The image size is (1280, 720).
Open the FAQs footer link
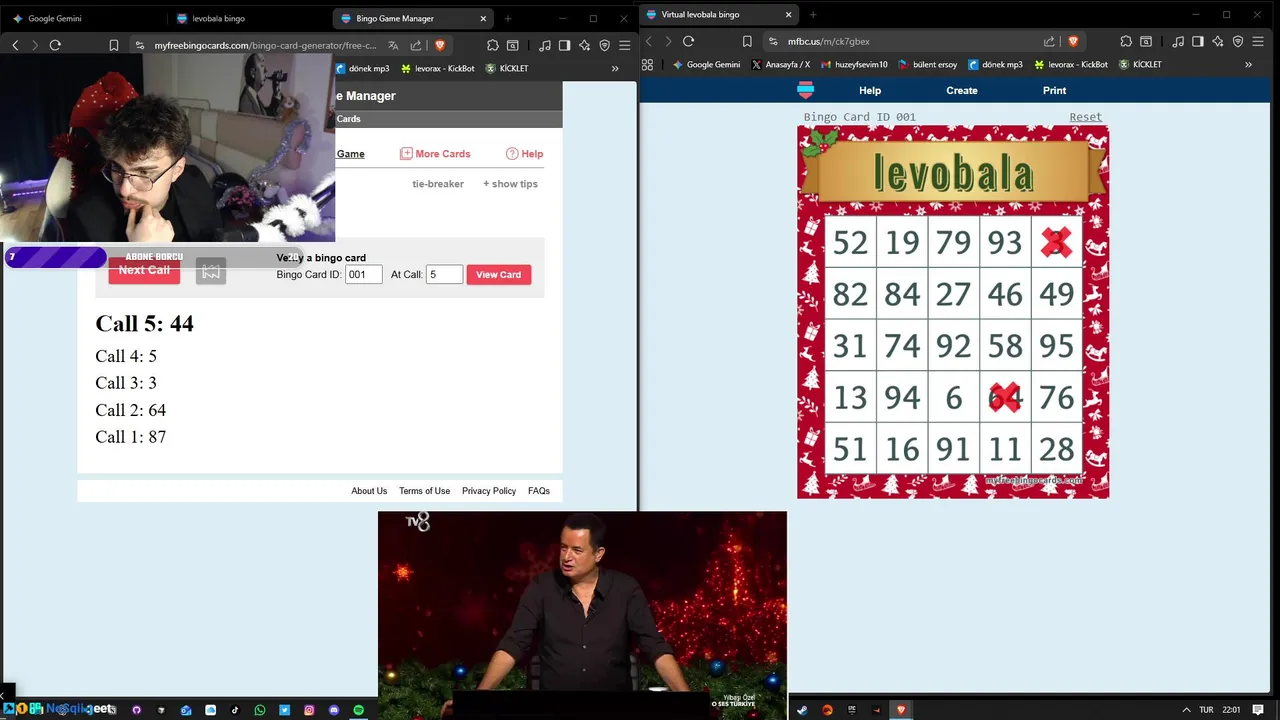539,491
